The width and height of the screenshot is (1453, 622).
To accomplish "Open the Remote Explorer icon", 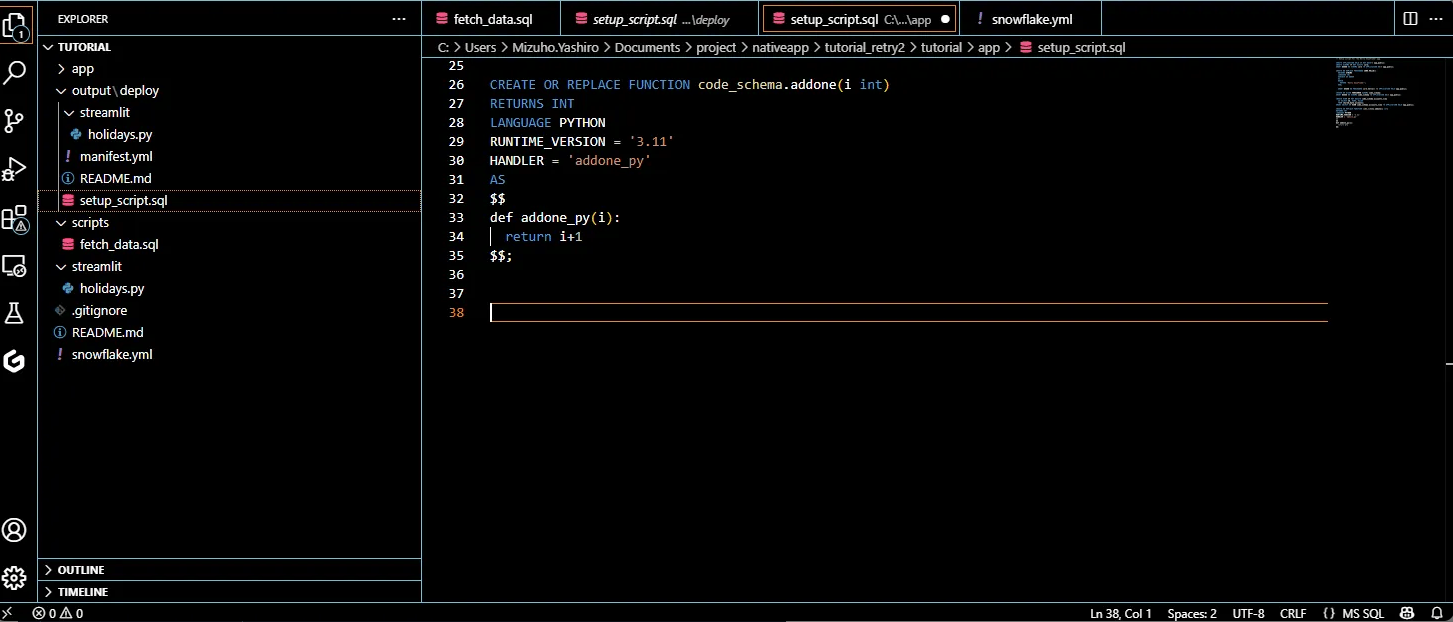I will click(x=14, y=265).
